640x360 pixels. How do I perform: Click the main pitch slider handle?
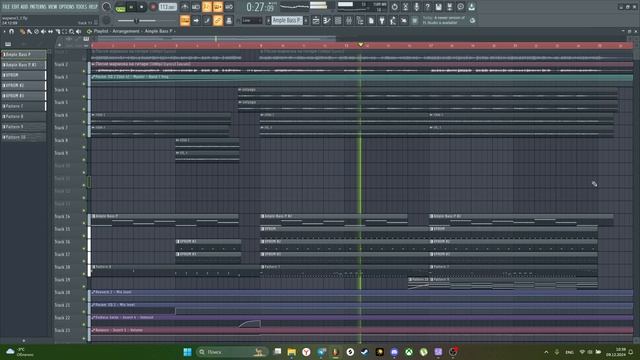coord(136,20)
